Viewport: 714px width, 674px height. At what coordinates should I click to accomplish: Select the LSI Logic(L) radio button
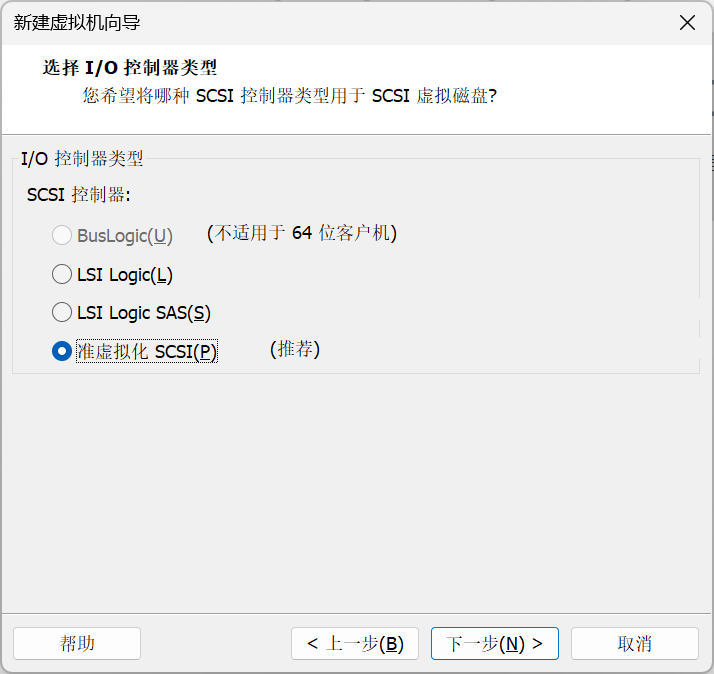62,274
